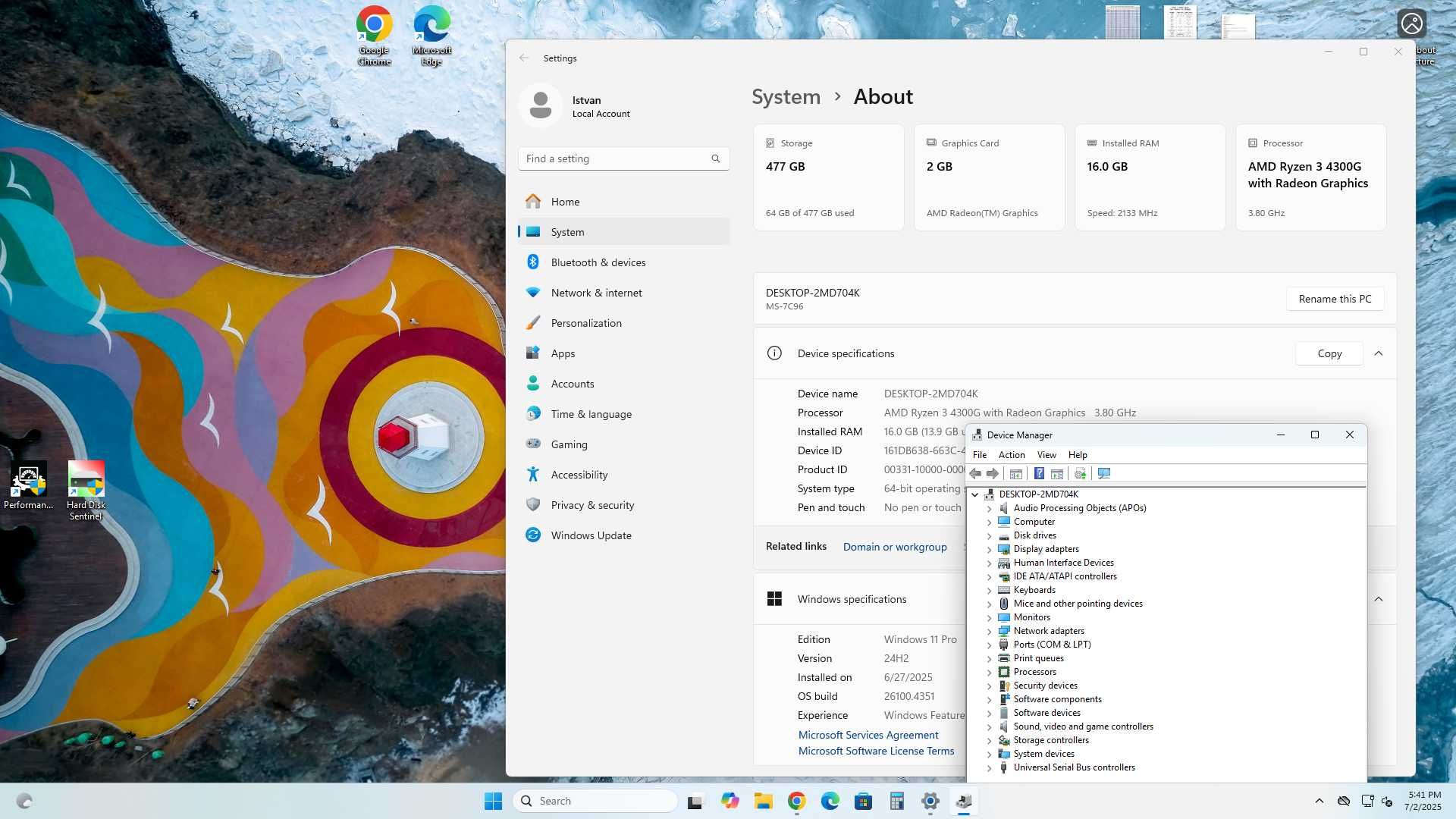Click the Graphics Card 2 GB card
Viewport: 1456px width, 819px height.
click(x=989, y=177)
